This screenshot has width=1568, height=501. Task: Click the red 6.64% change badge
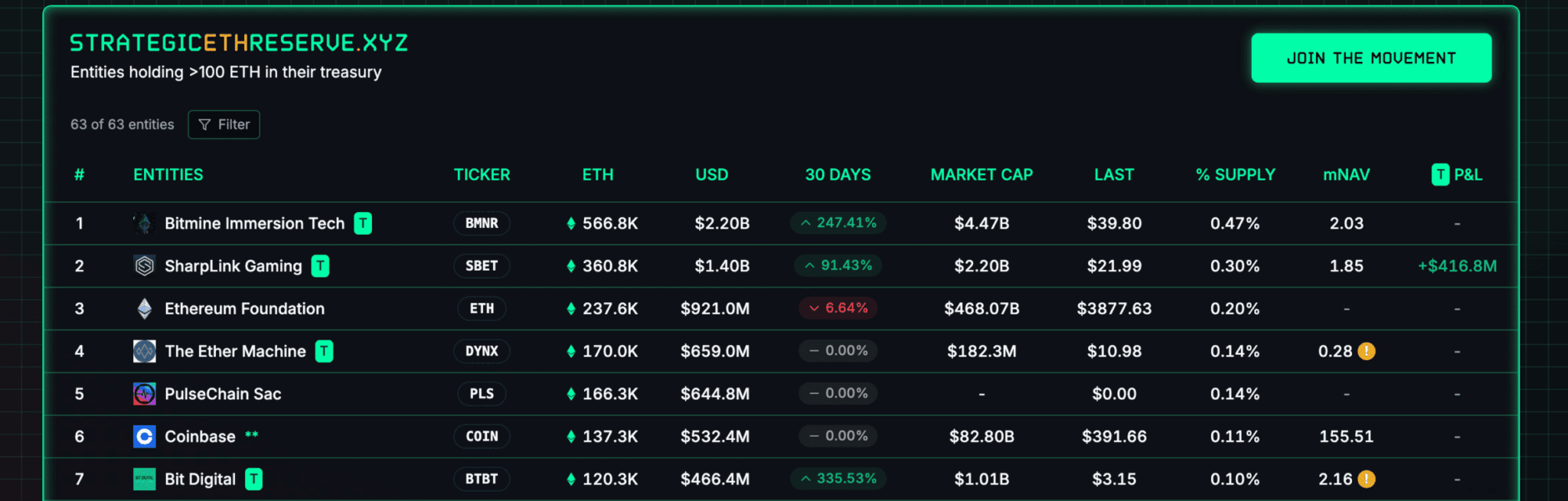[838, 308]
